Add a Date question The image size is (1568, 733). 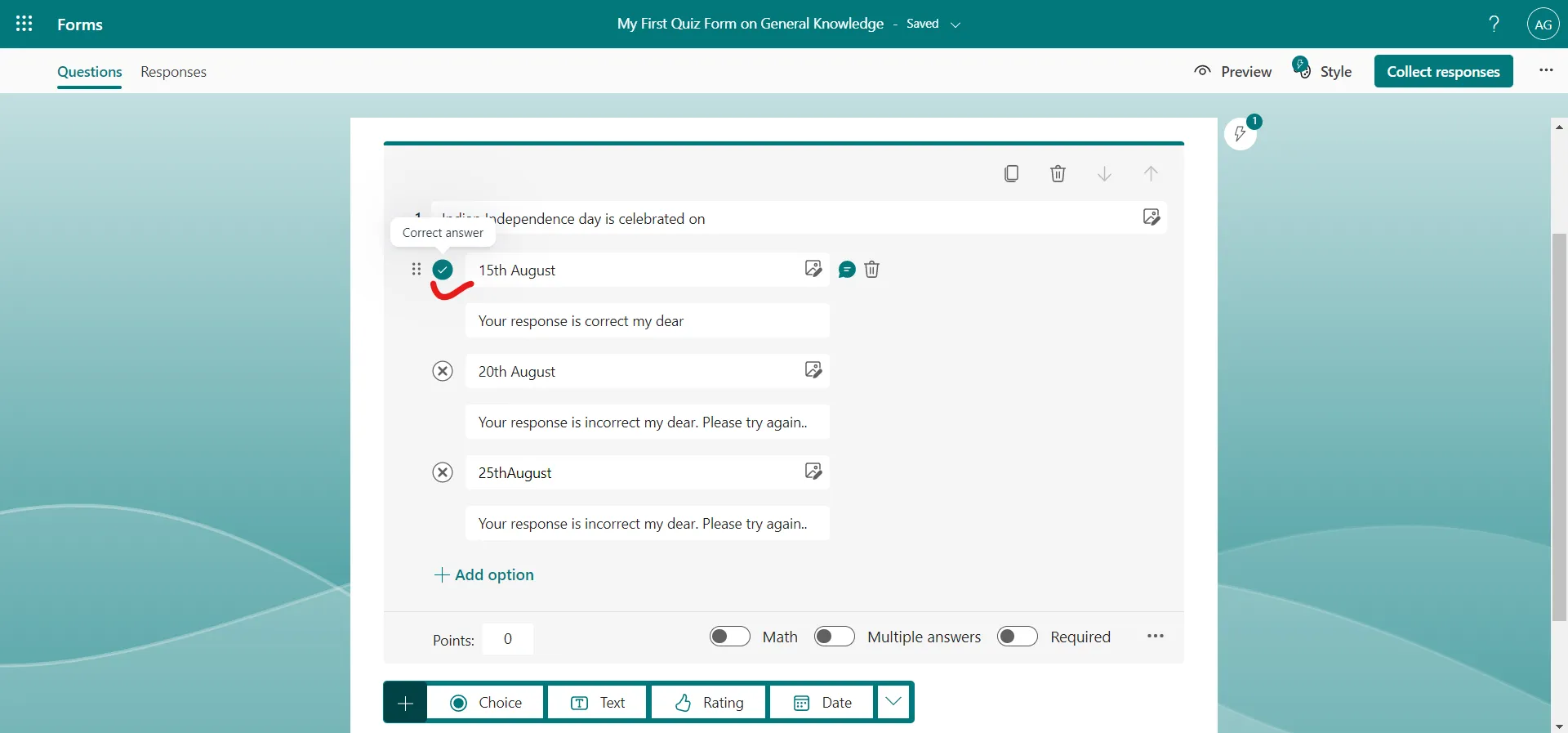click(x=822, y=703)
